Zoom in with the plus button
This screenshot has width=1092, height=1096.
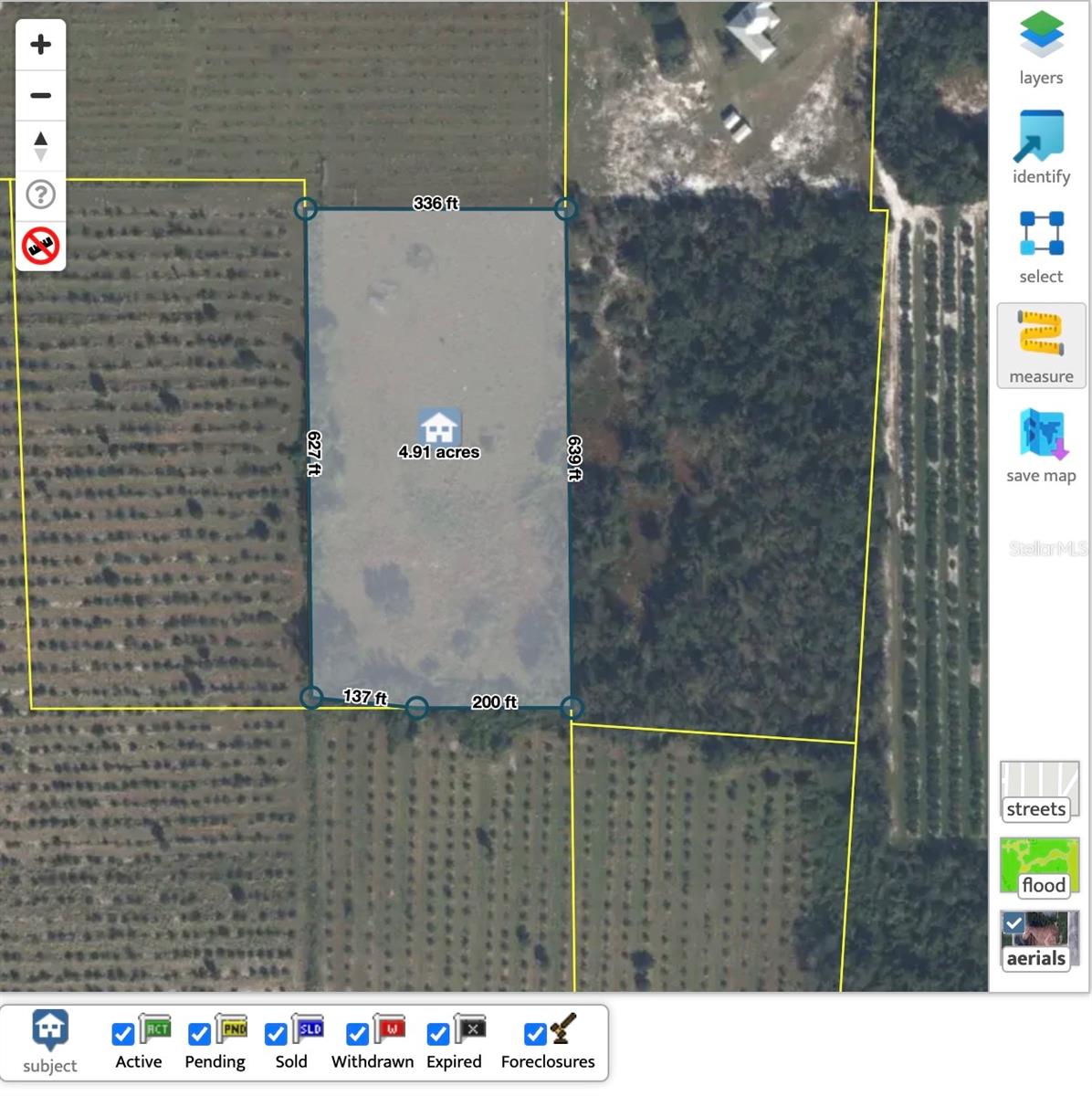coord(40,45)
